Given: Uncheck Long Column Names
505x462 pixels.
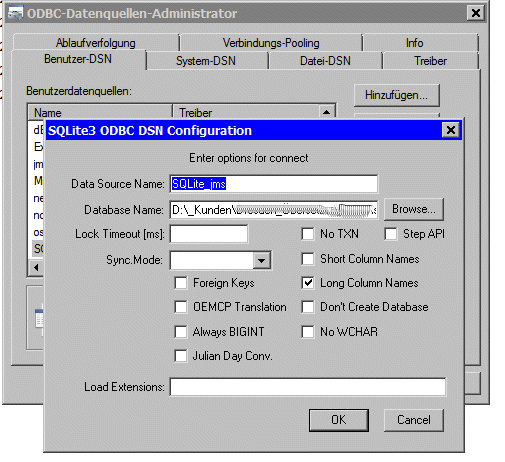Looking at the screenshot, I should point(308,283).
